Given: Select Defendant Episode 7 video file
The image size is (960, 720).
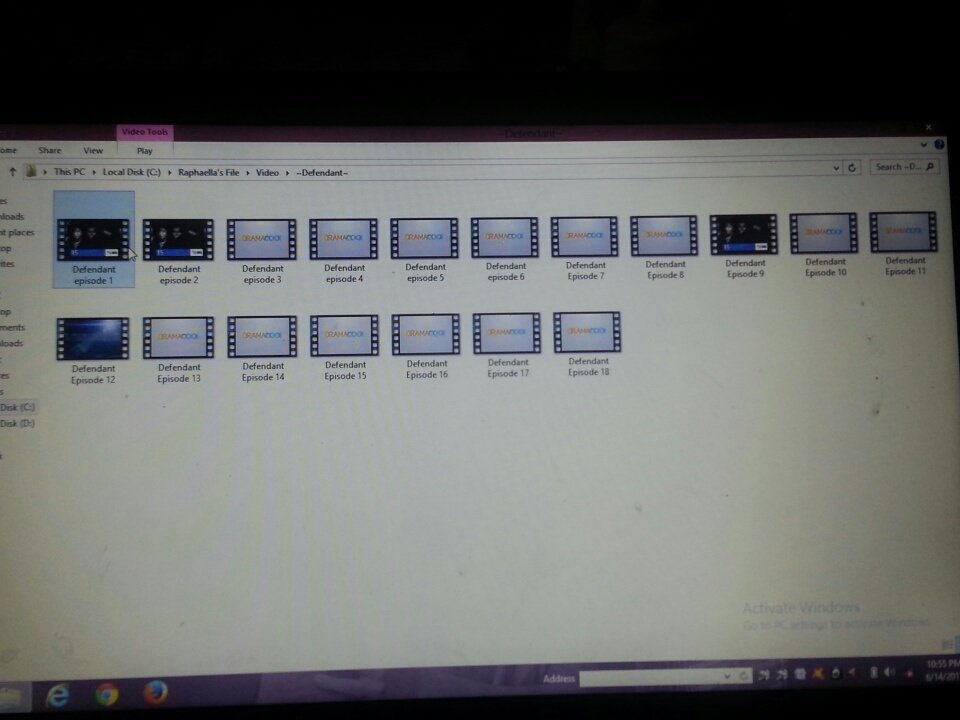Looking at the screenshot, I should [x=585, y=247].
